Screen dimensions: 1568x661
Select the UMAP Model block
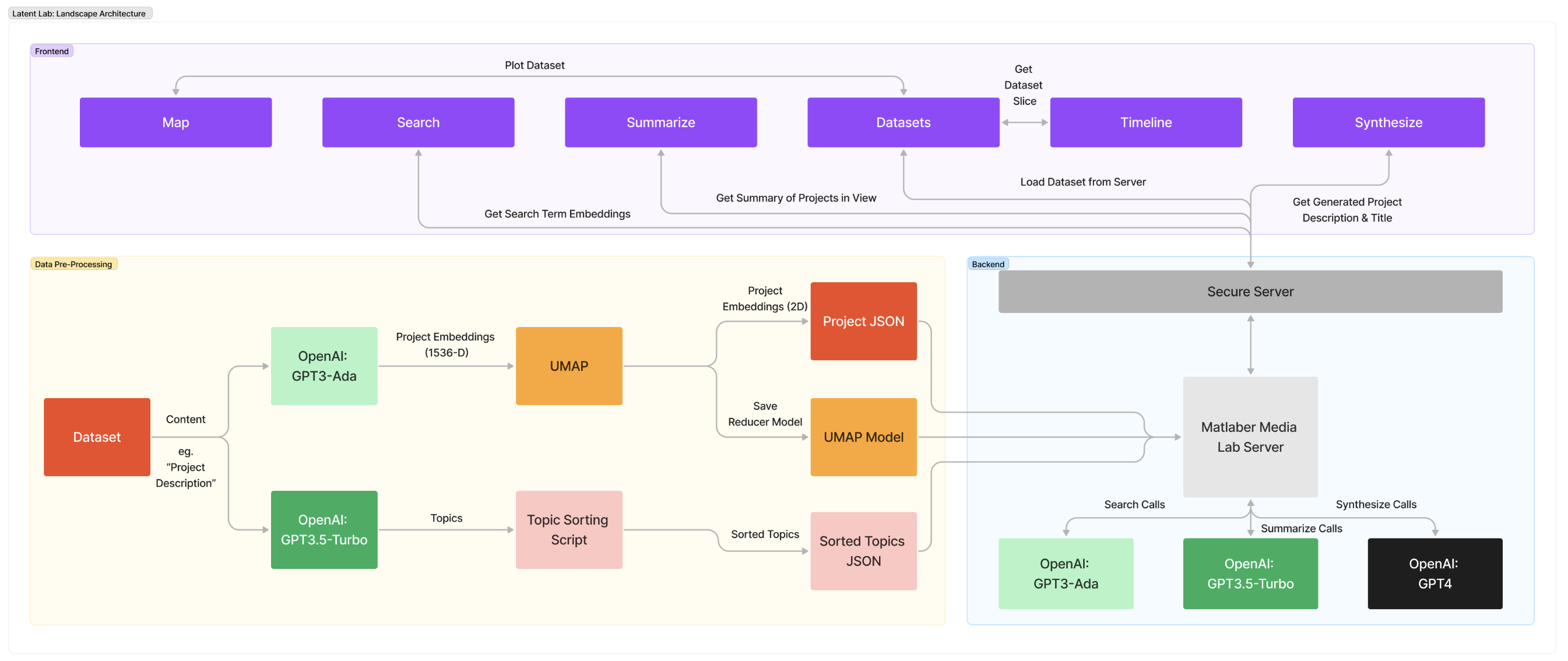coord(863,437)
